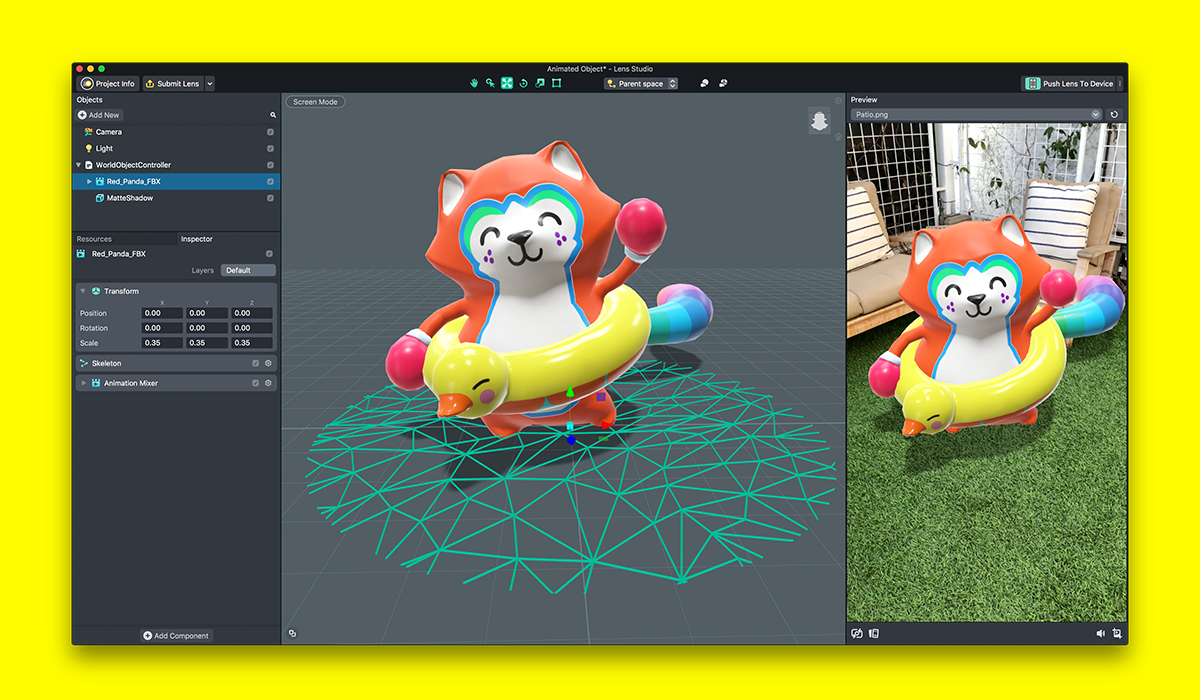Click the MatteShadow cube icon
Viewport: 1200px width, 700px height.
coord(99,198)
